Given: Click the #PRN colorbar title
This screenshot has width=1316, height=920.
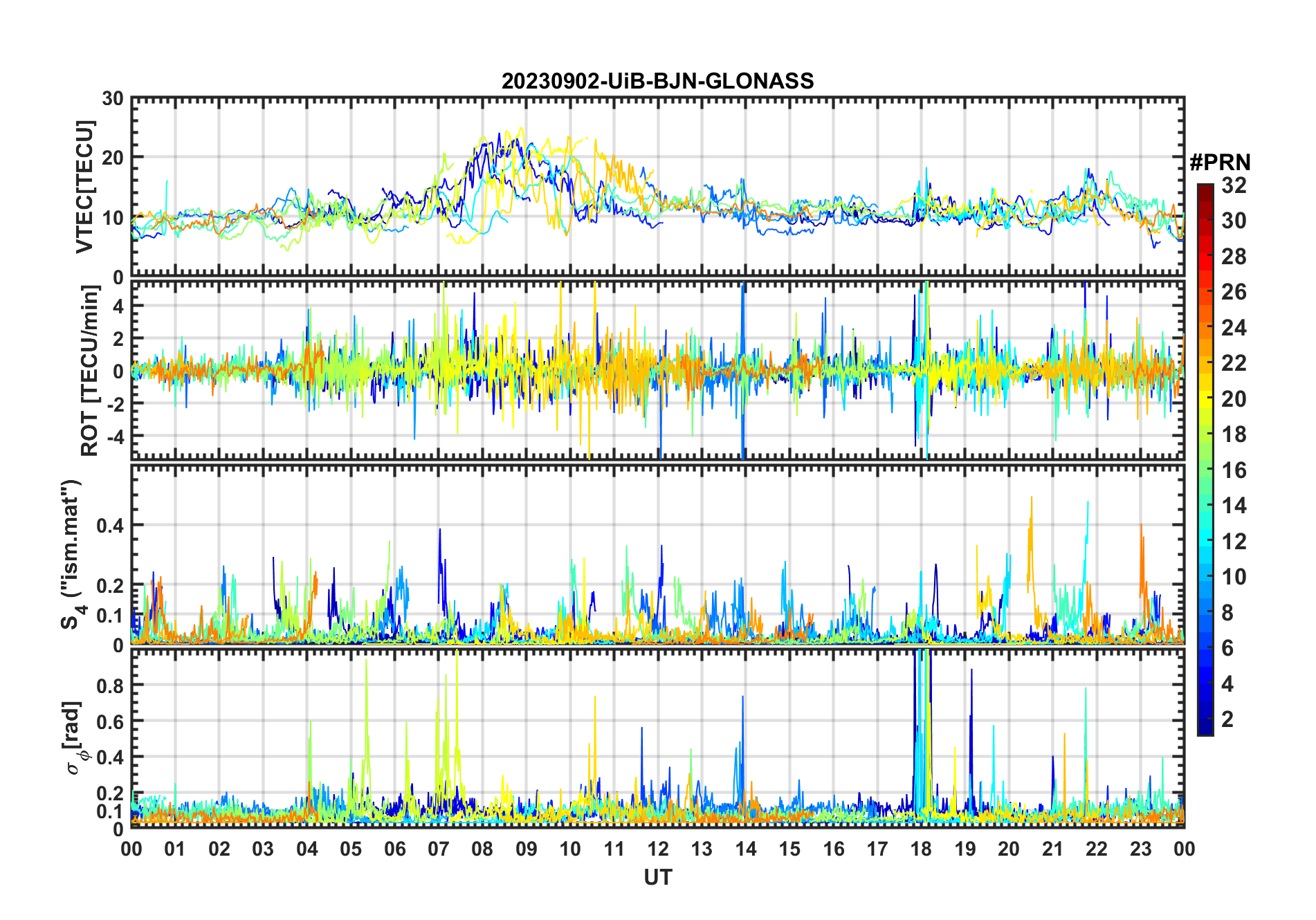Looking at the screenshot, I should click(x=1220, y=163).
